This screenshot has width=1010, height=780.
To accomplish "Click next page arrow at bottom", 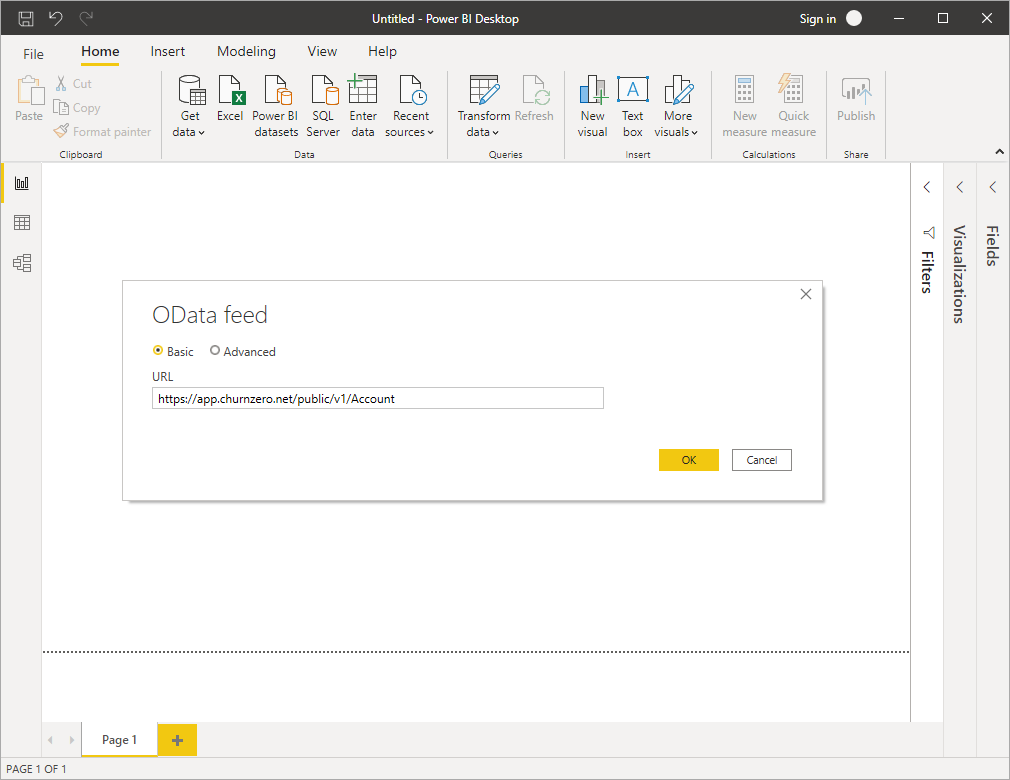I will (71, 740).
